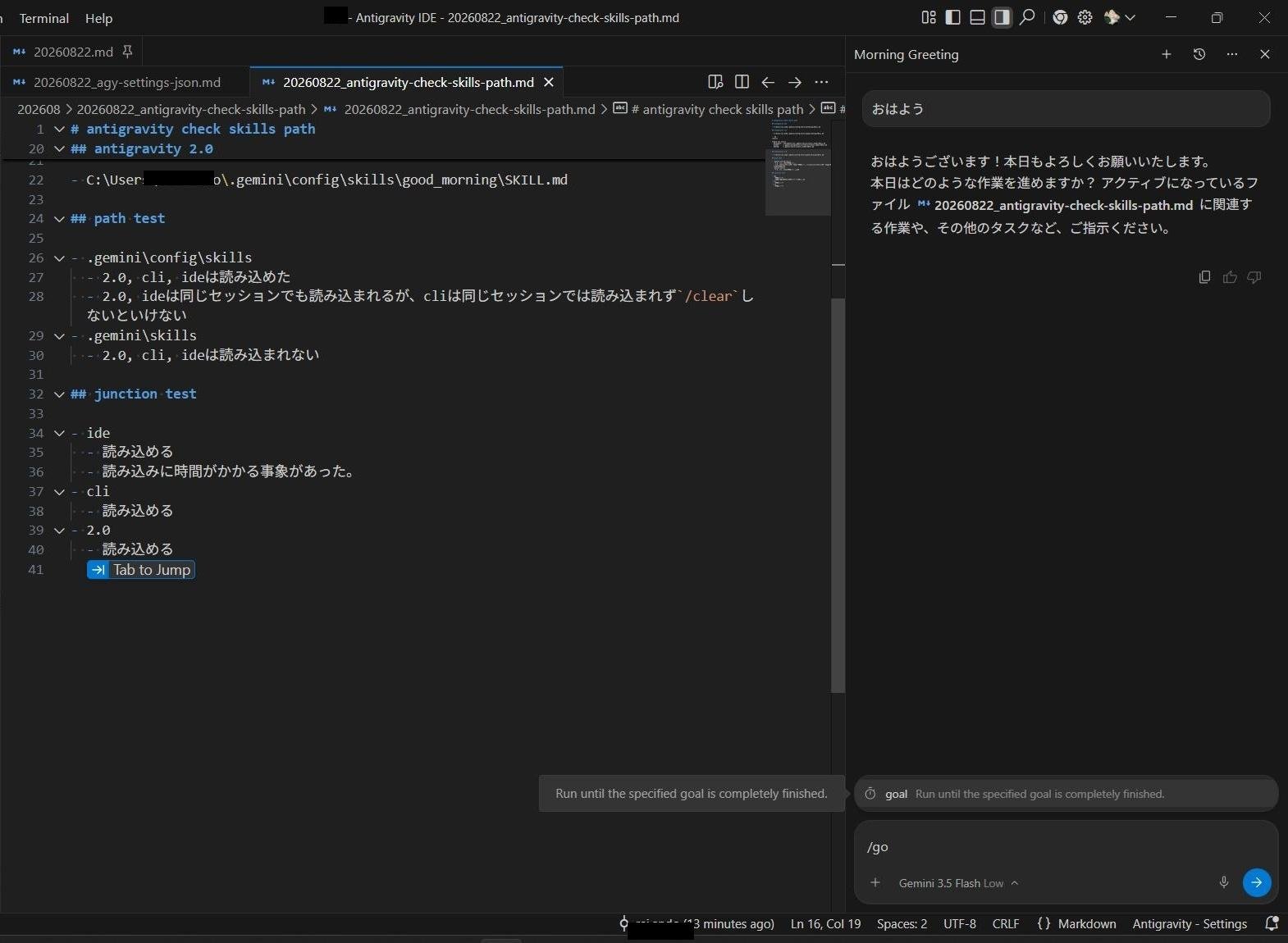Click the folder 20260822_antigravity-check-skills-path breadcrumb
The height and width of the screenshot is (943, 1288).
point(191,109)
